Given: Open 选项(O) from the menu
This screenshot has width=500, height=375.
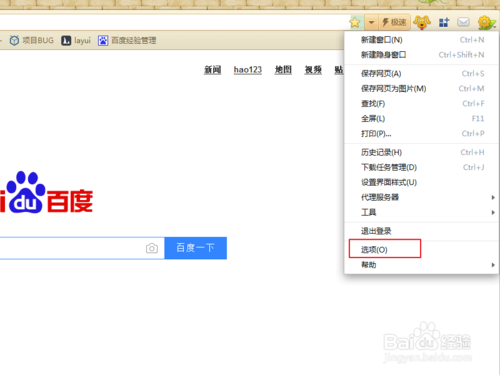Looking at the screenshot, I should pyautogui.click(x=421, y=250).
